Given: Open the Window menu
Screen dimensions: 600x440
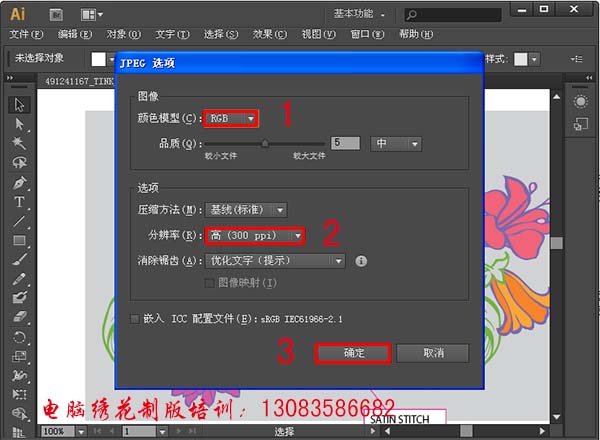Looking at the screenshot, I should click(x=367, y=34).
